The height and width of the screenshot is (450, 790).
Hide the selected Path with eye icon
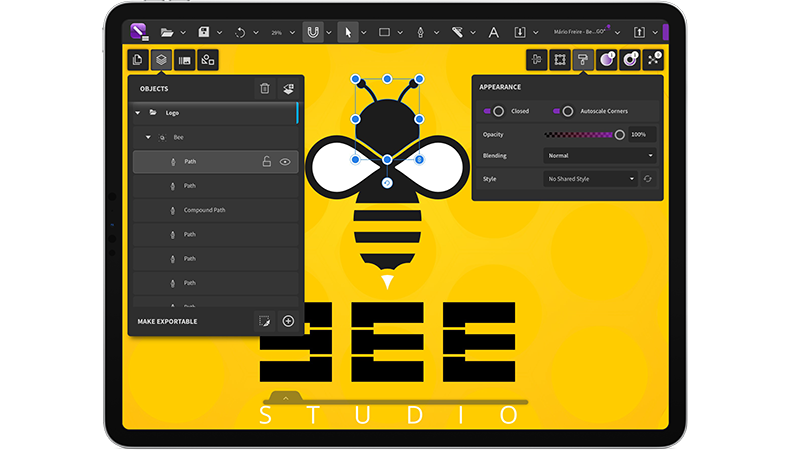[285, 162]
